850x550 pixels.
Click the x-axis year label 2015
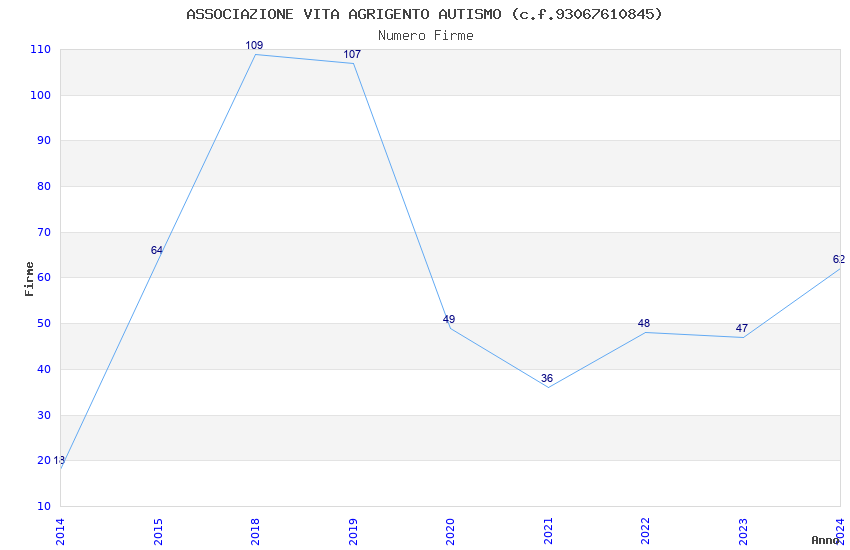click(x=158, y=532)
